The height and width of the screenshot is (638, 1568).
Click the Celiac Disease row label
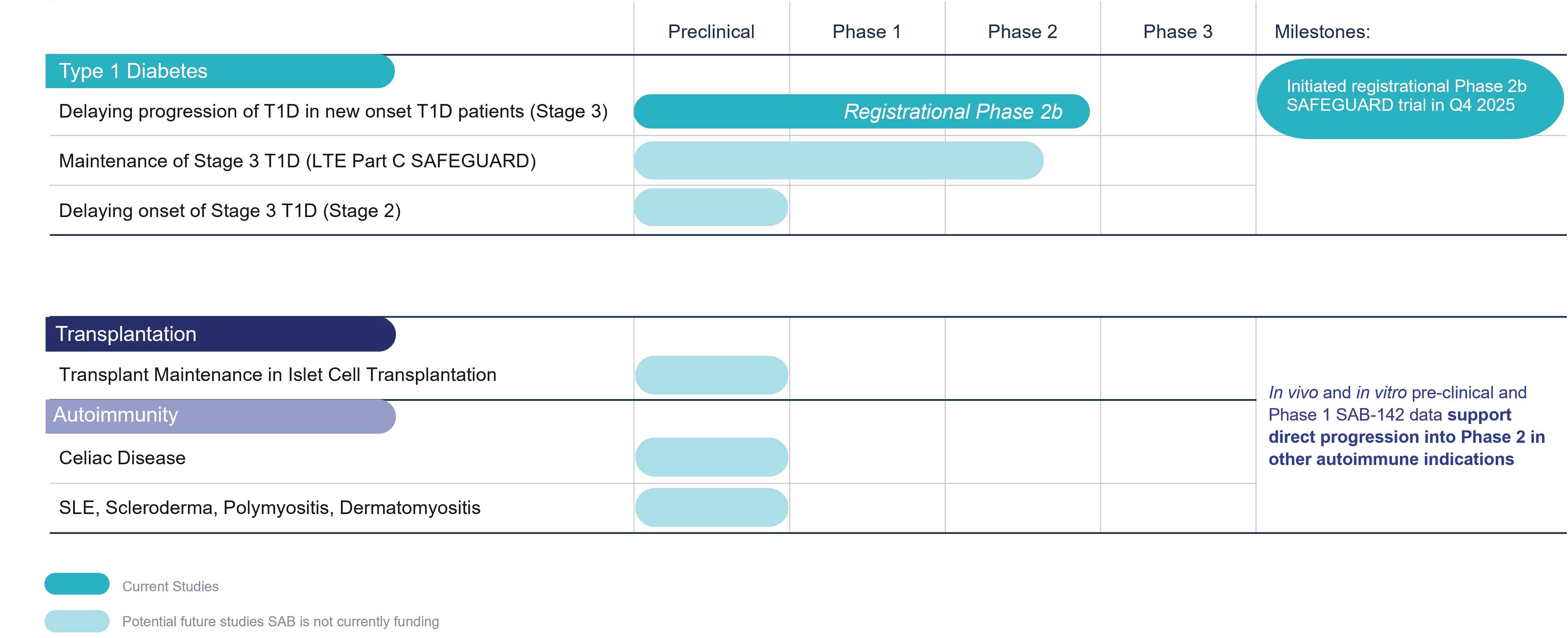(x=122, y=458)
